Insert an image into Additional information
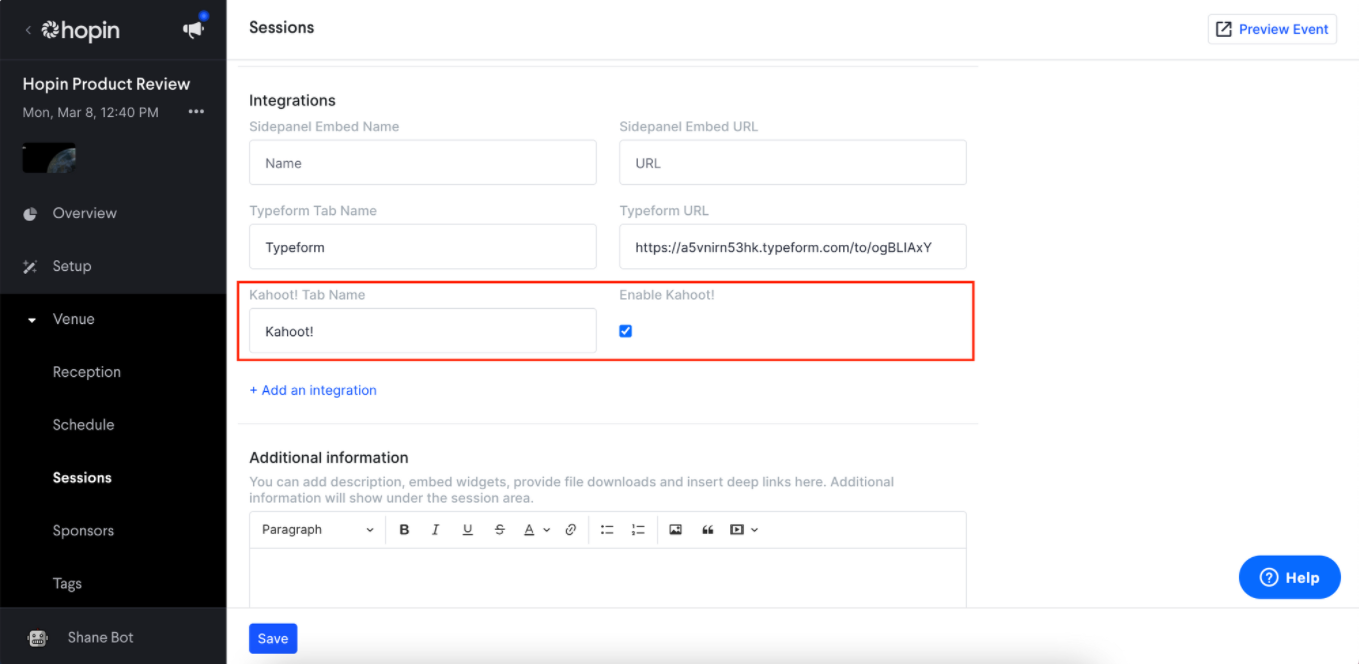The image size is (1359, 664). point(676,530)
